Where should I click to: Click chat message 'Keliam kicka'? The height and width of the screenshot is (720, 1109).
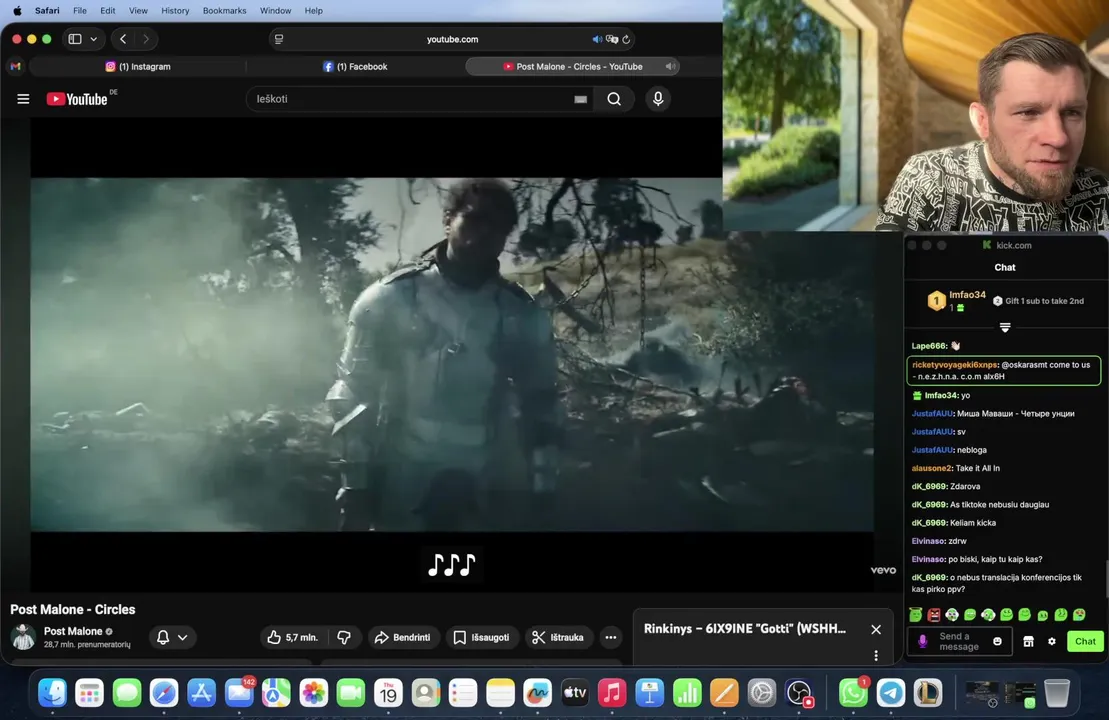[x=972, y=523]
